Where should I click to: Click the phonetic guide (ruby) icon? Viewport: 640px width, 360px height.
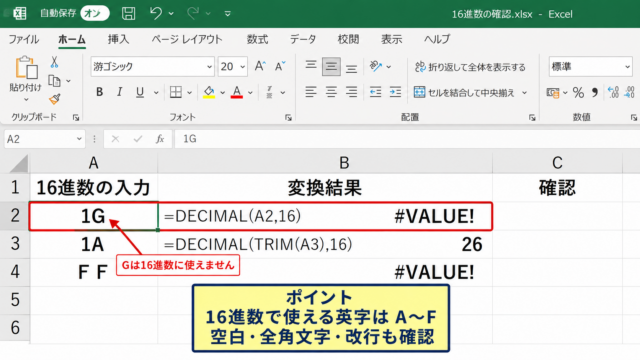(x=269, y=92)
